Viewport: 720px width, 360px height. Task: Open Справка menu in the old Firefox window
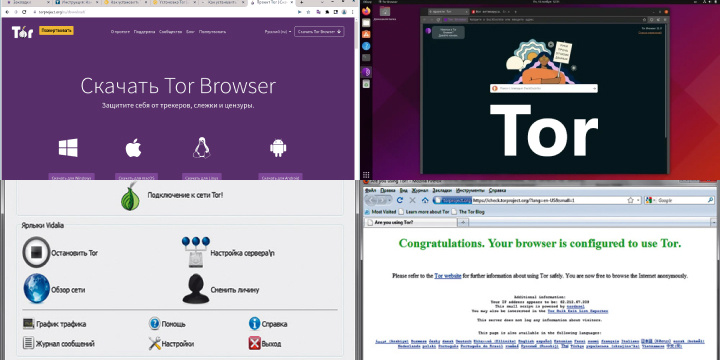pos(497,190)
